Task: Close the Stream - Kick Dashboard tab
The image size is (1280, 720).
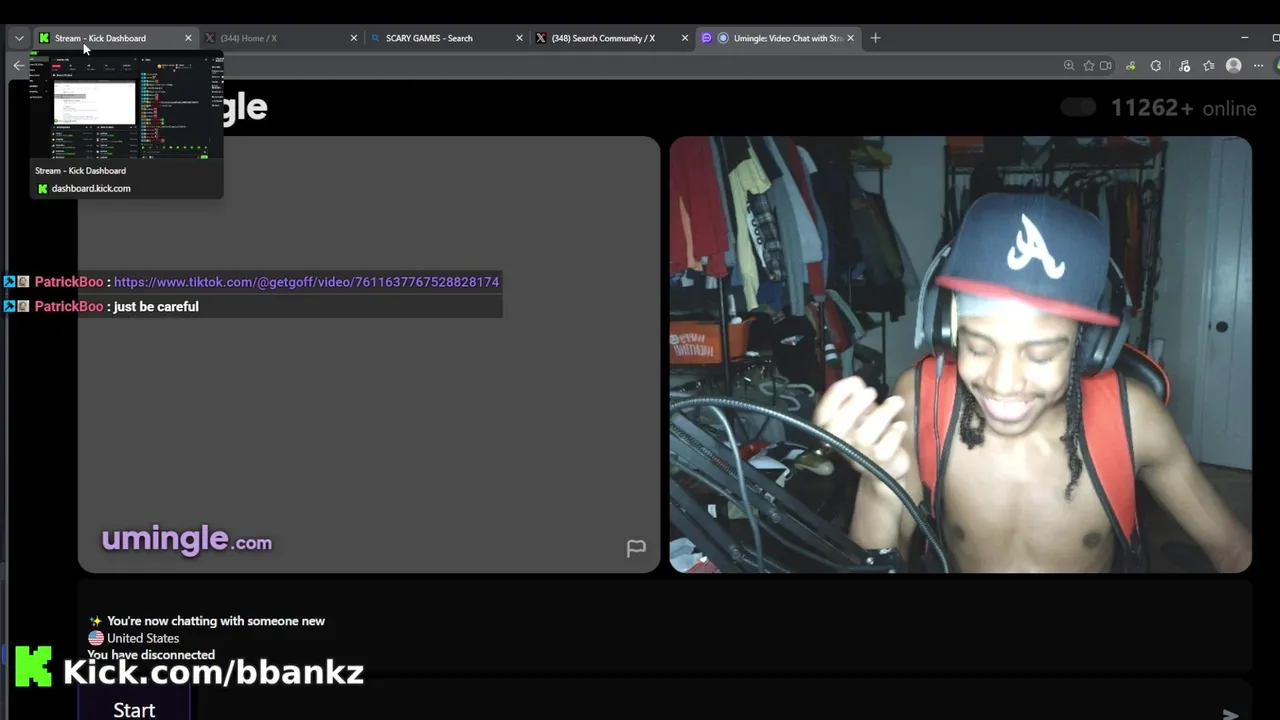Action: [188, 38]
